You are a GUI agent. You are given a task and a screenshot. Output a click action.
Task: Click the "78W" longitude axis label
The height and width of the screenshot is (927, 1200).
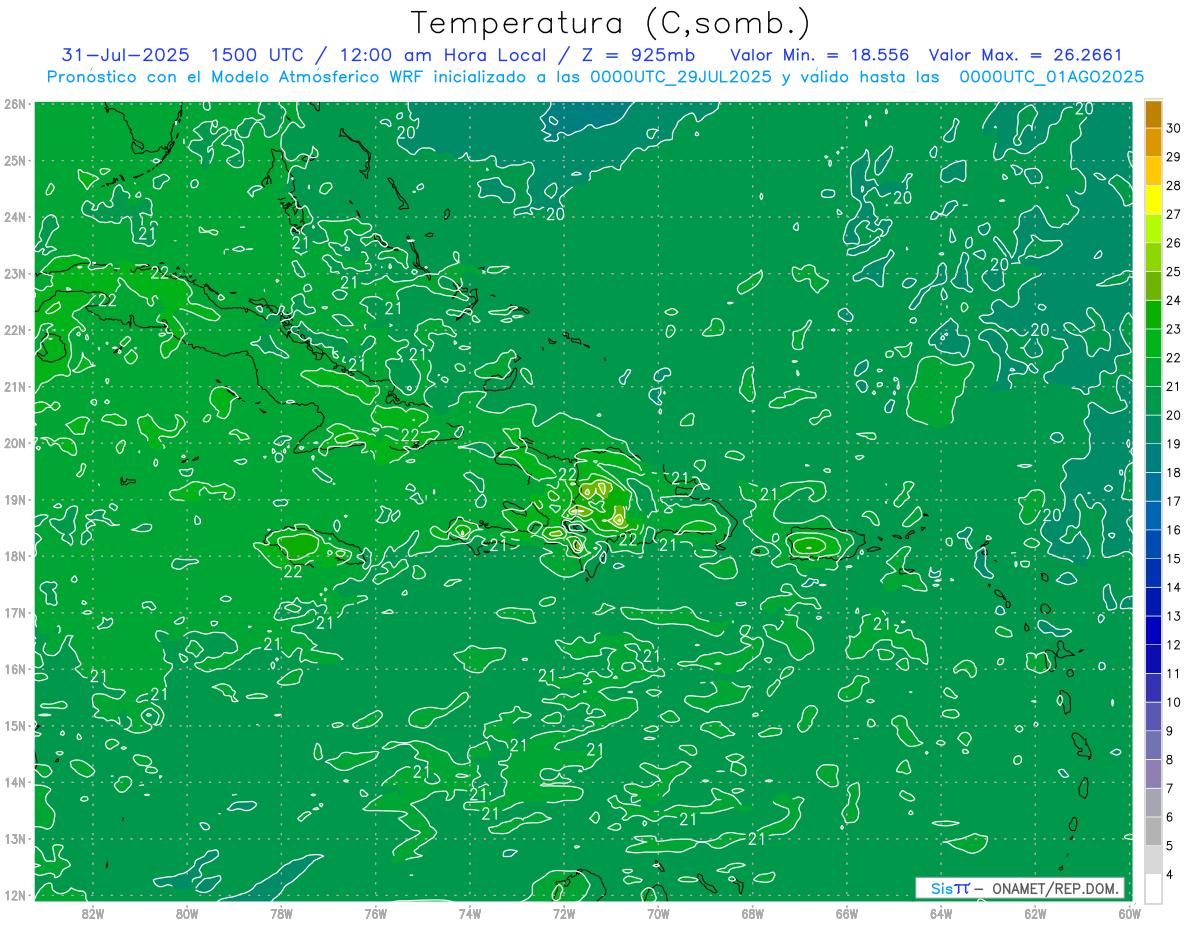(281, 913)
